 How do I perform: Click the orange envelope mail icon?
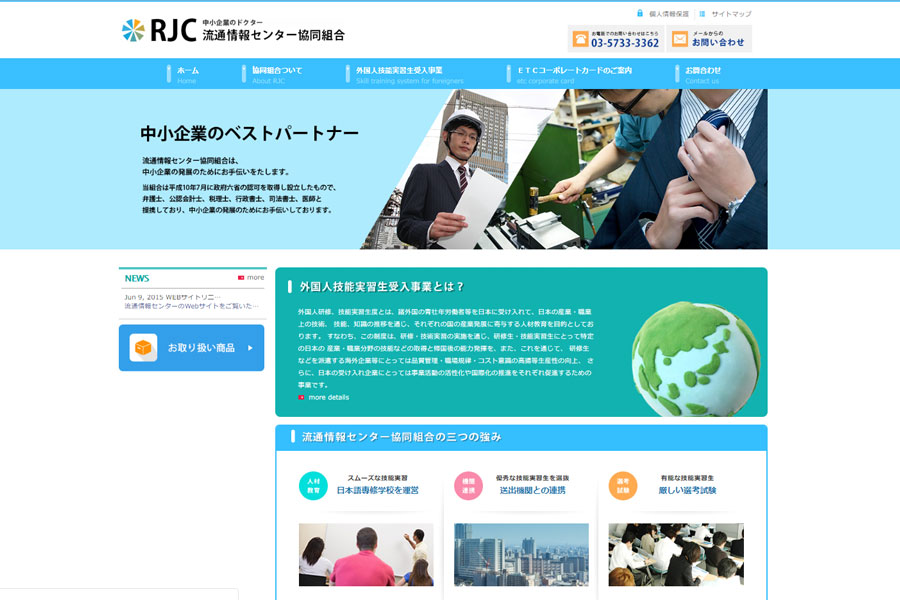680,39
